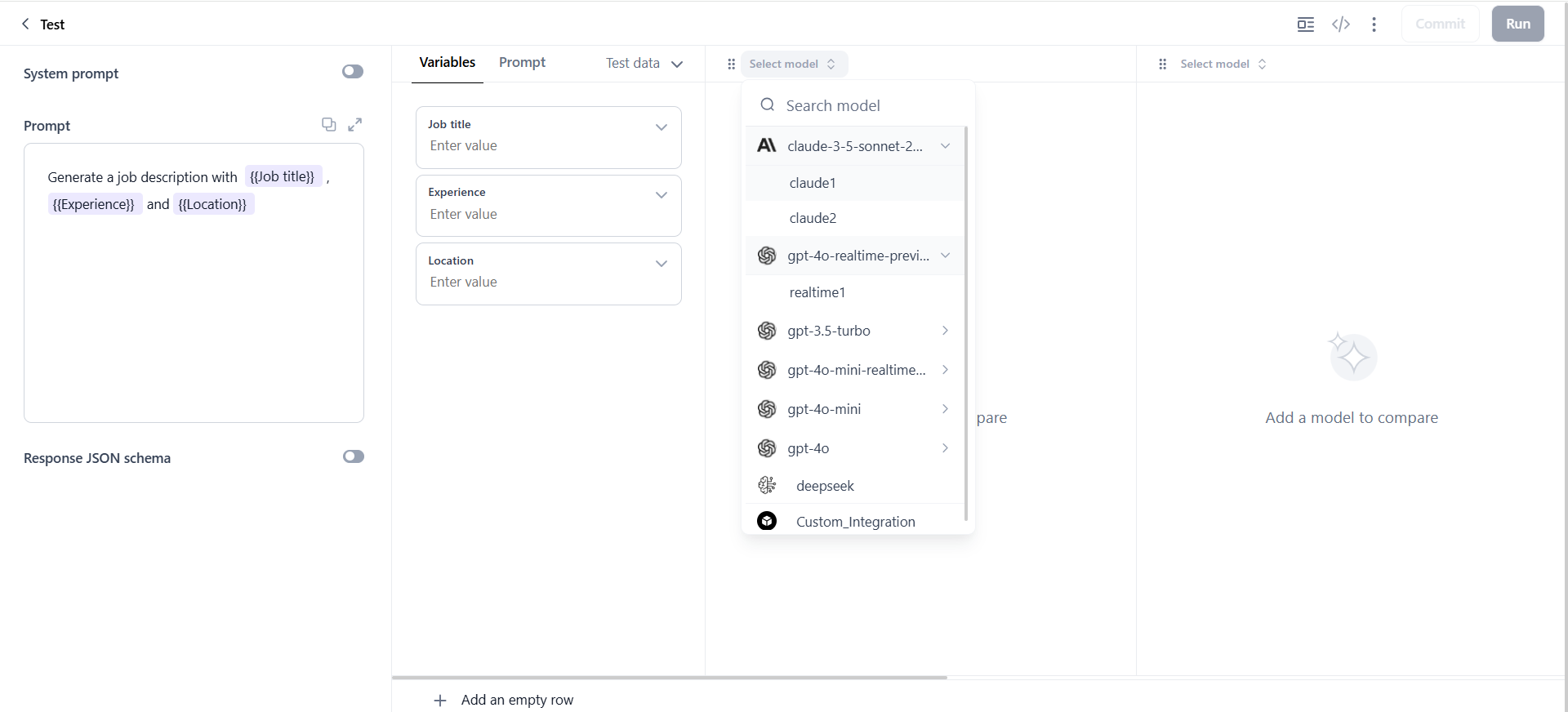Click the horizontal scrollbar above Add row
The height and width of the screenshot is (712, 1568).
coord(670,677)
